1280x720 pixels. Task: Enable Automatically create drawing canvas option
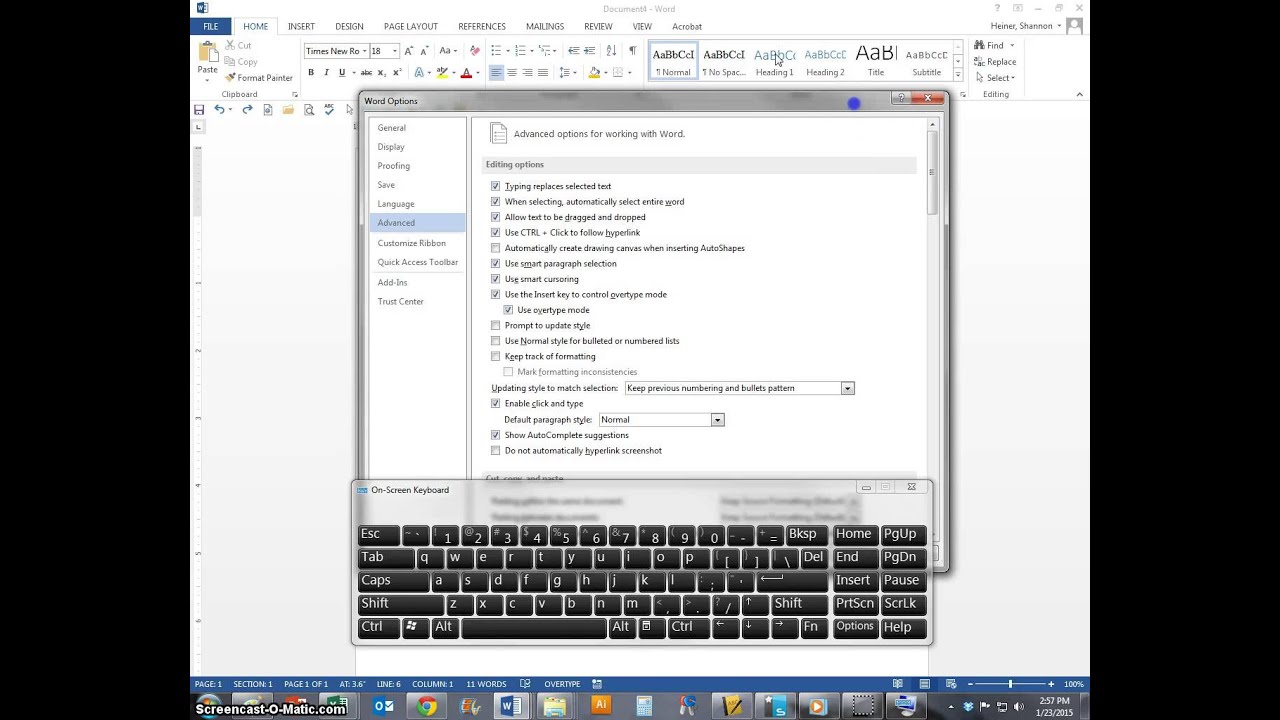coord(495,248)
